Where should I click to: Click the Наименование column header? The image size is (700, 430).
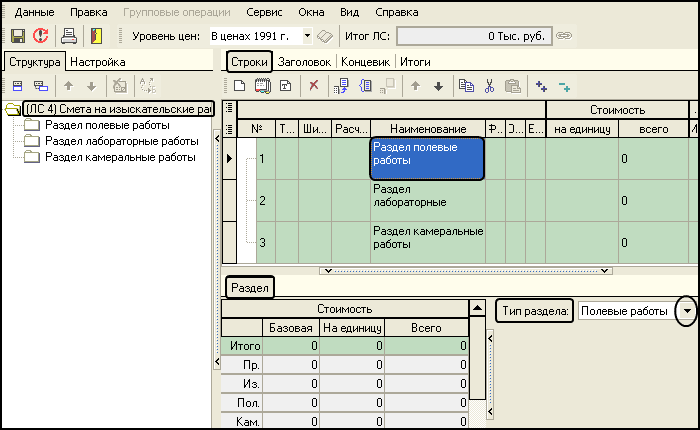[x=428, y=129]
